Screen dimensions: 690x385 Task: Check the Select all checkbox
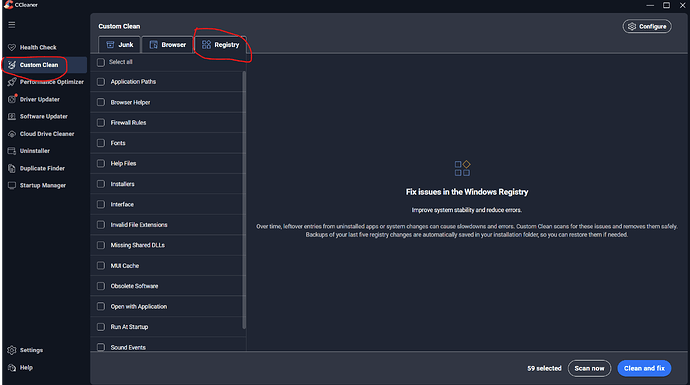click(x=101, y=62)
